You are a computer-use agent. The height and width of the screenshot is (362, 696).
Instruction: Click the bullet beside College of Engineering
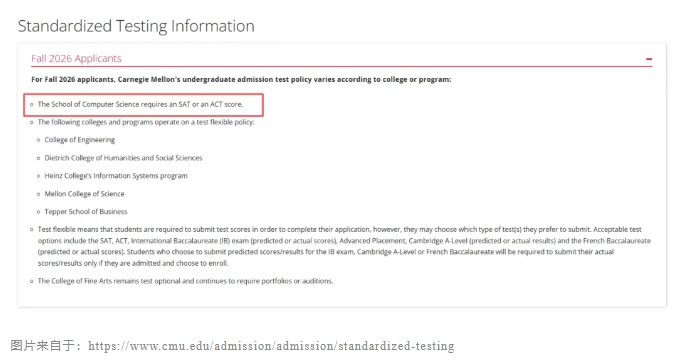[39, 140]
